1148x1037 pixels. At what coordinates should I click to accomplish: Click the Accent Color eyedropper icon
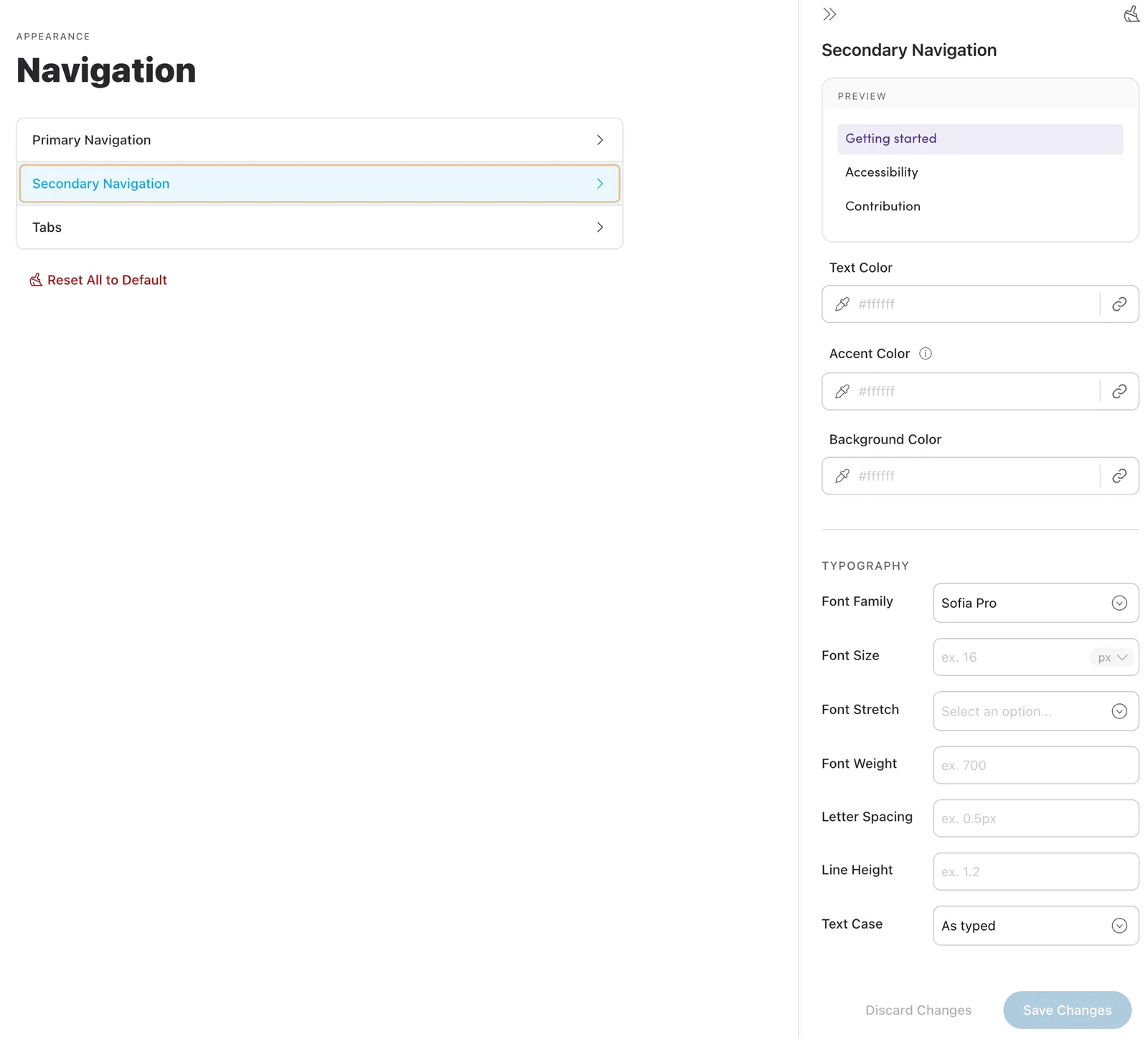[x=842, y=391]
